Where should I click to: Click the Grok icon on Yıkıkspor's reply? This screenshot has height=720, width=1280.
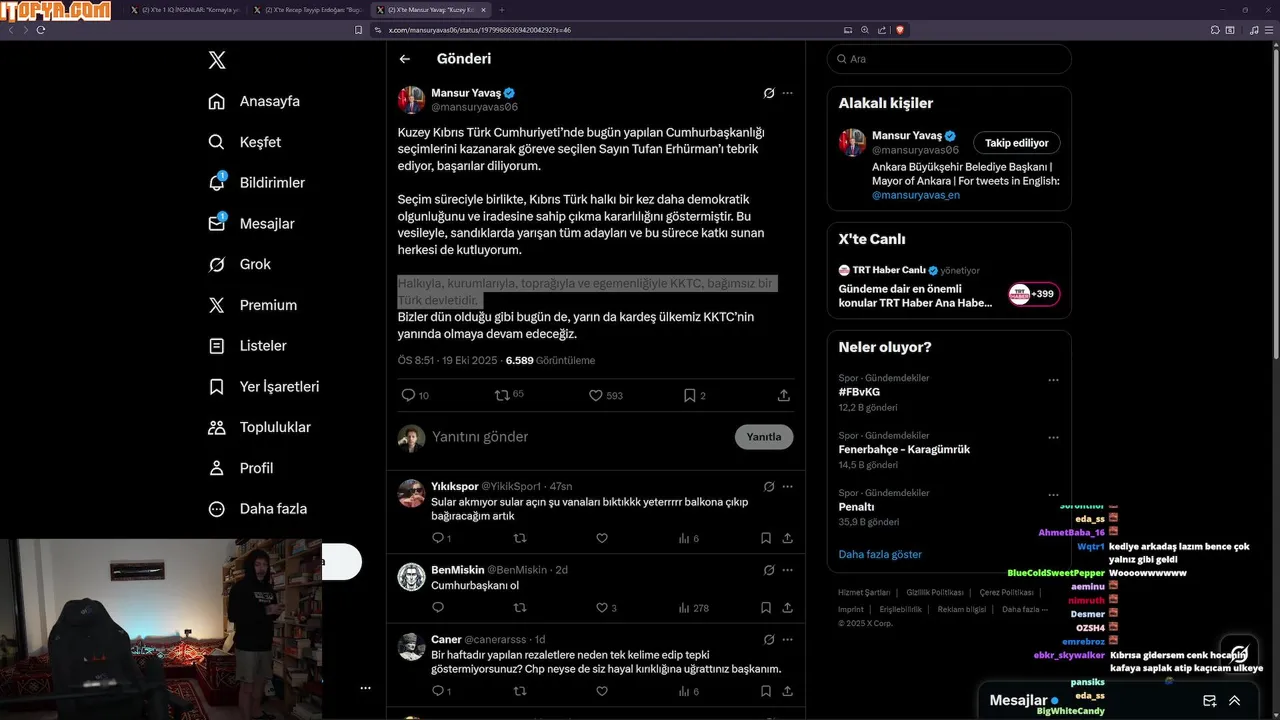[x=768, y=486]
